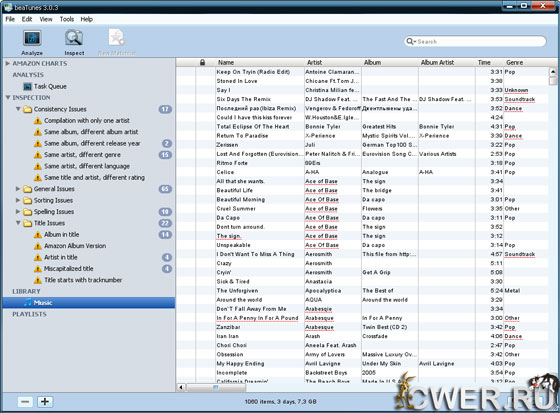
Task: Sort by the Album column header
Action: pyautogui.click(x=390, y=63)
